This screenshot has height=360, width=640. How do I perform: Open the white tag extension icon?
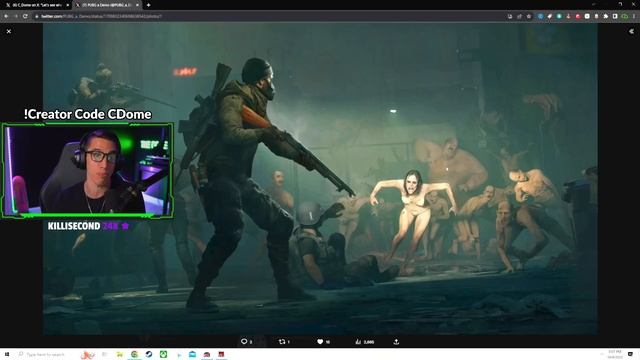(x=550, y=16)
